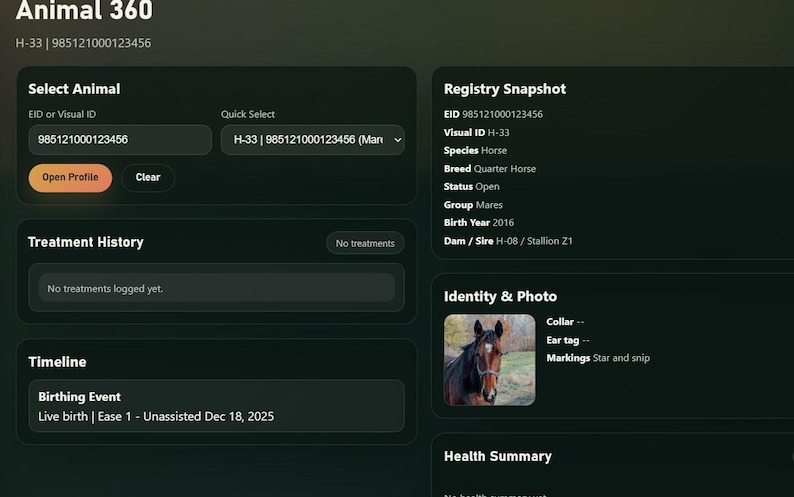Click the 'Ear tag --' row
The width and height of the screenshot is (794, 497).
[x=568, y=340]
